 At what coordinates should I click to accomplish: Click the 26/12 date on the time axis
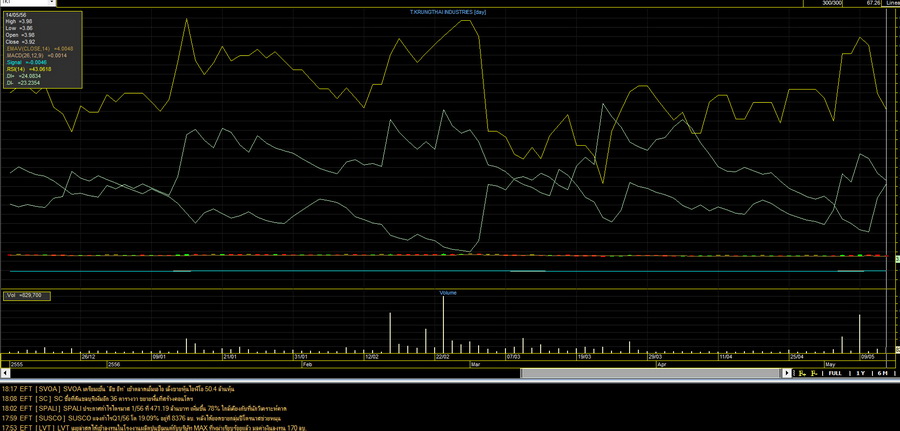[x=88, y=356]
